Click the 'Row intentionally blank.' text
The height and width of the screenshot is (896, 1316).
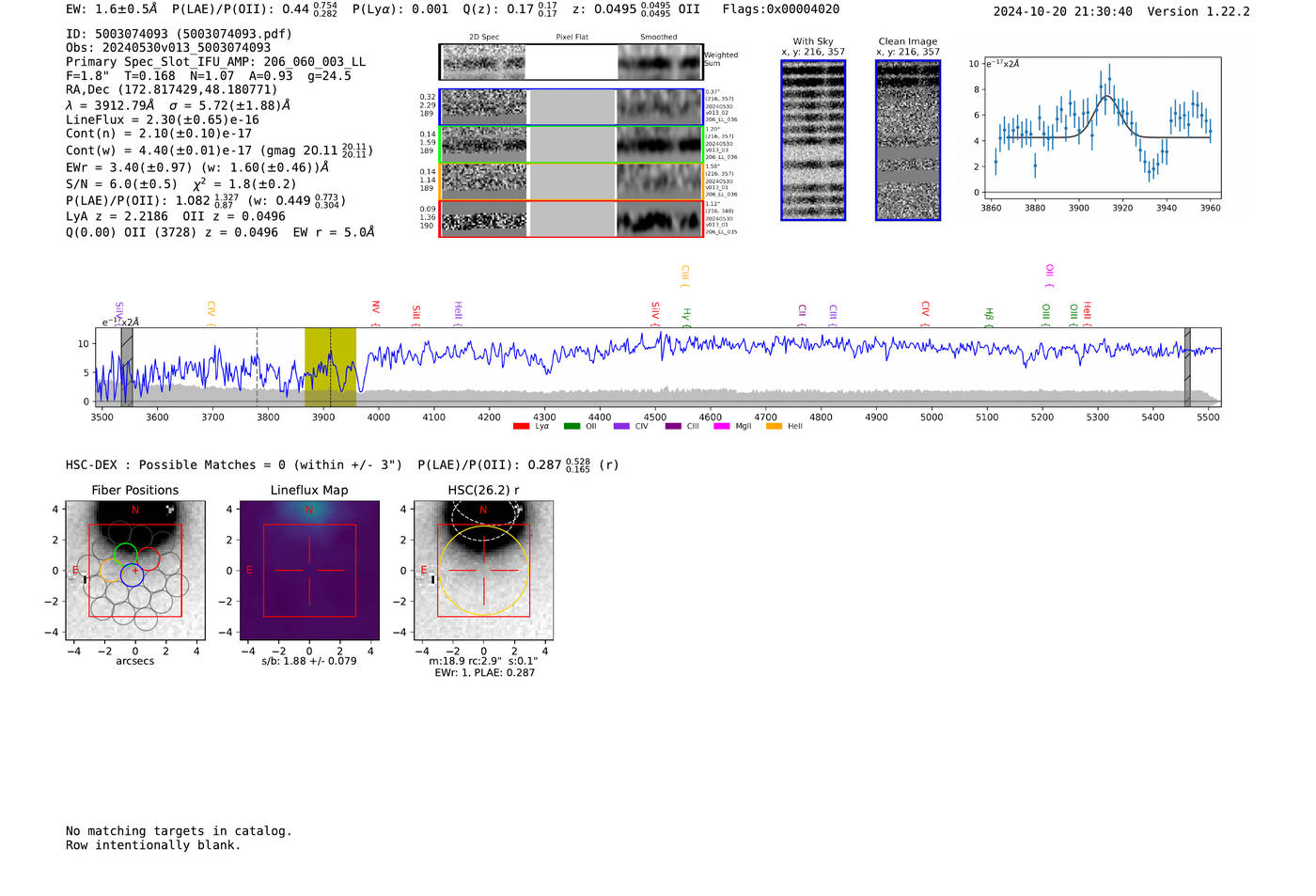[153, 845]
